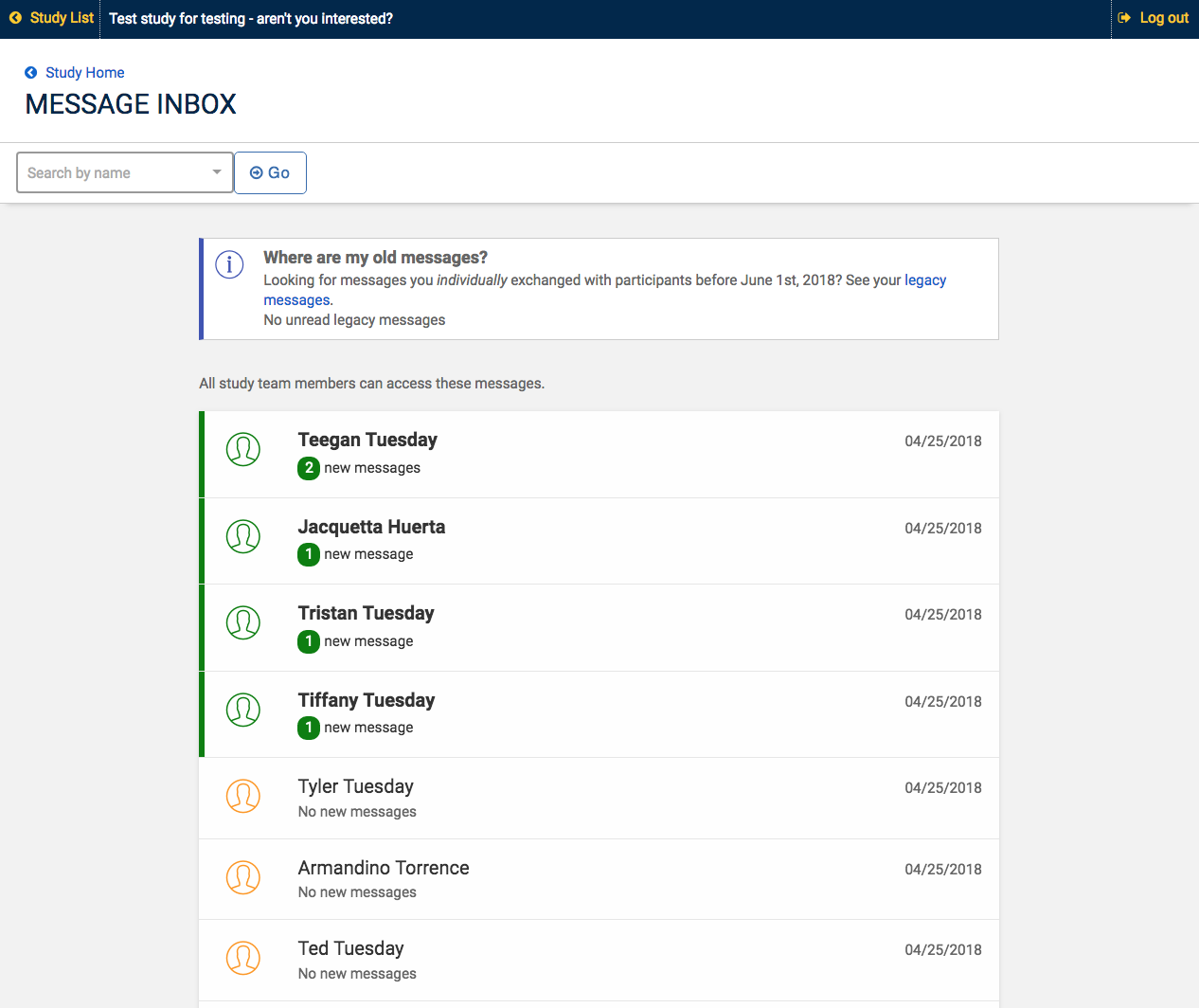Open Ted Tuesday's conversation
Viewport: 1199px width, 1008px height.
(599, 960)
